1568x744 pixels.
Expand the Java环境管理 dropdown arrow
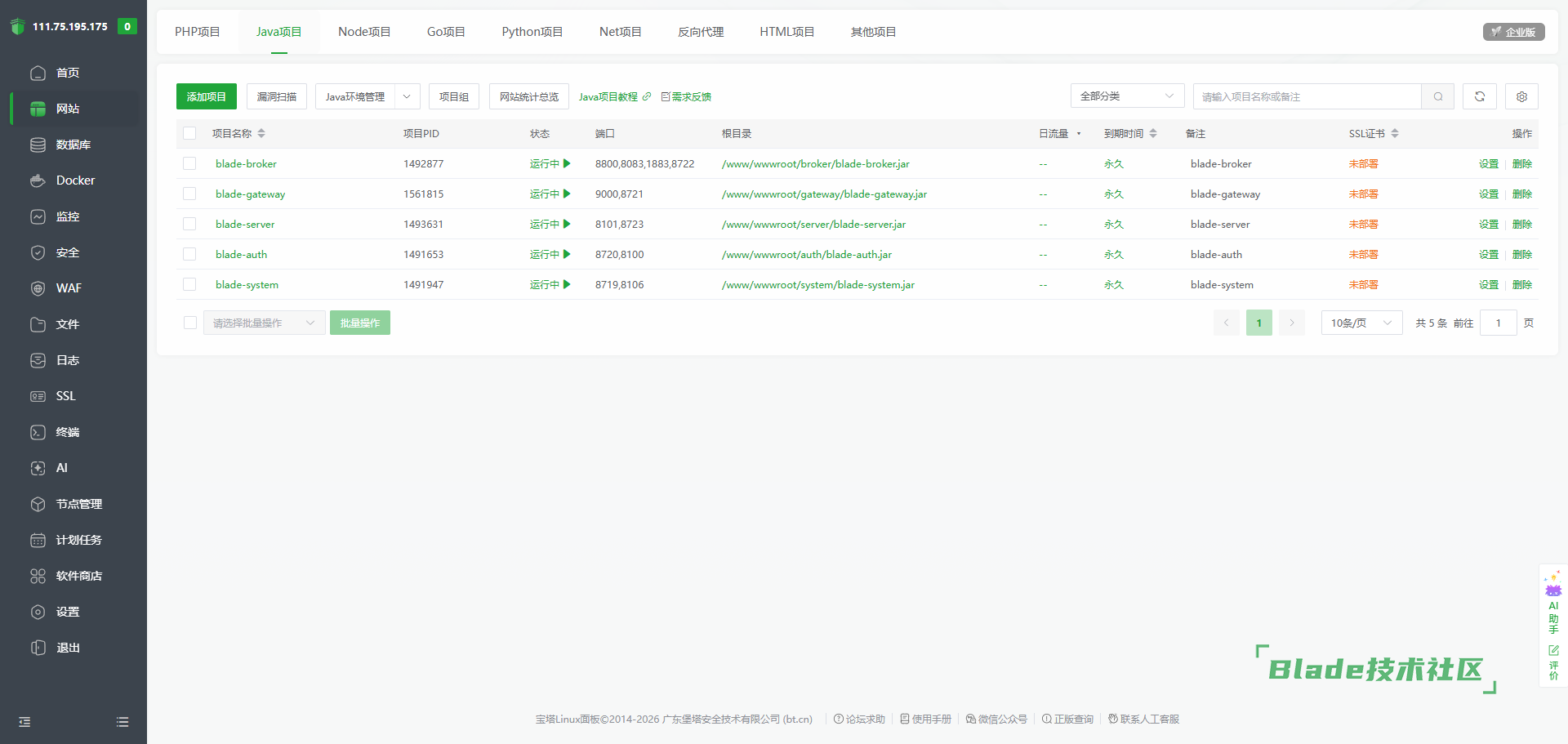(x=407, y=96)
